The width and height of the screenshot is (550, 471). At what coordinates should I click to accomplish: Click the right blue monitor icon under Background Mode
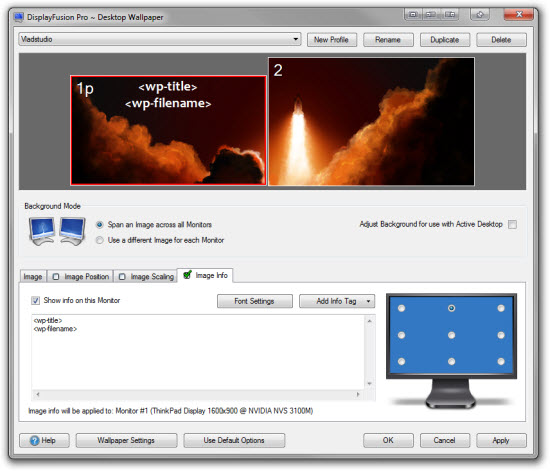72,231
